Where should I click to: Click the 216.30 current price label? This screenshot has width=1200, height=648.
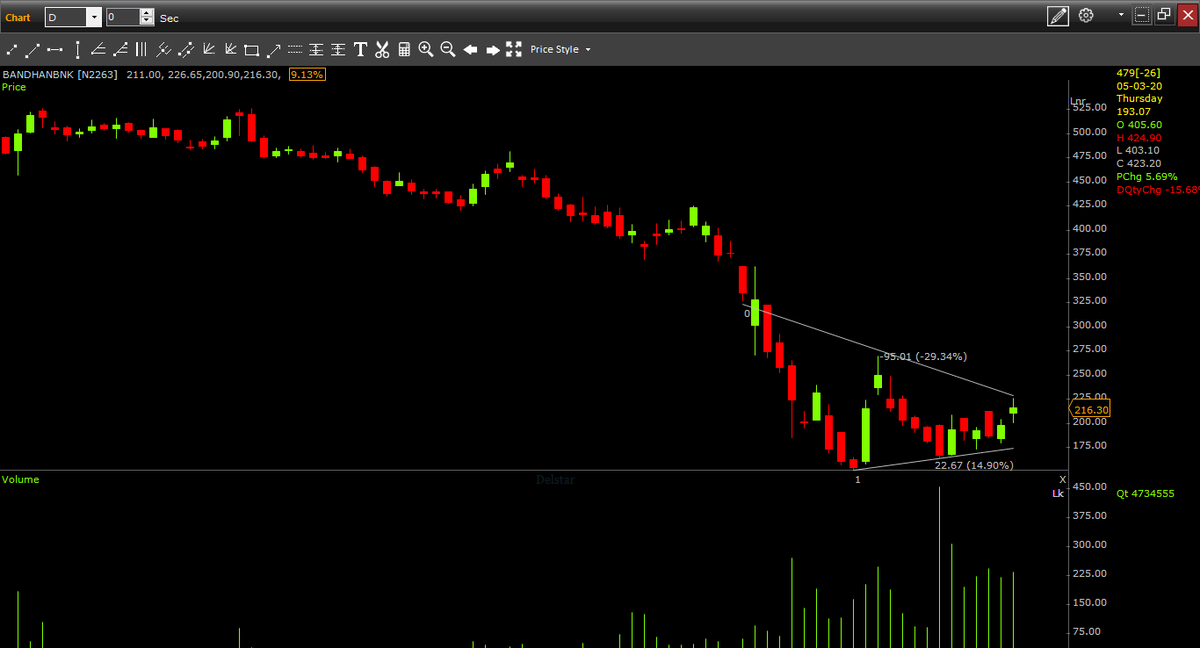[1090, 409]
